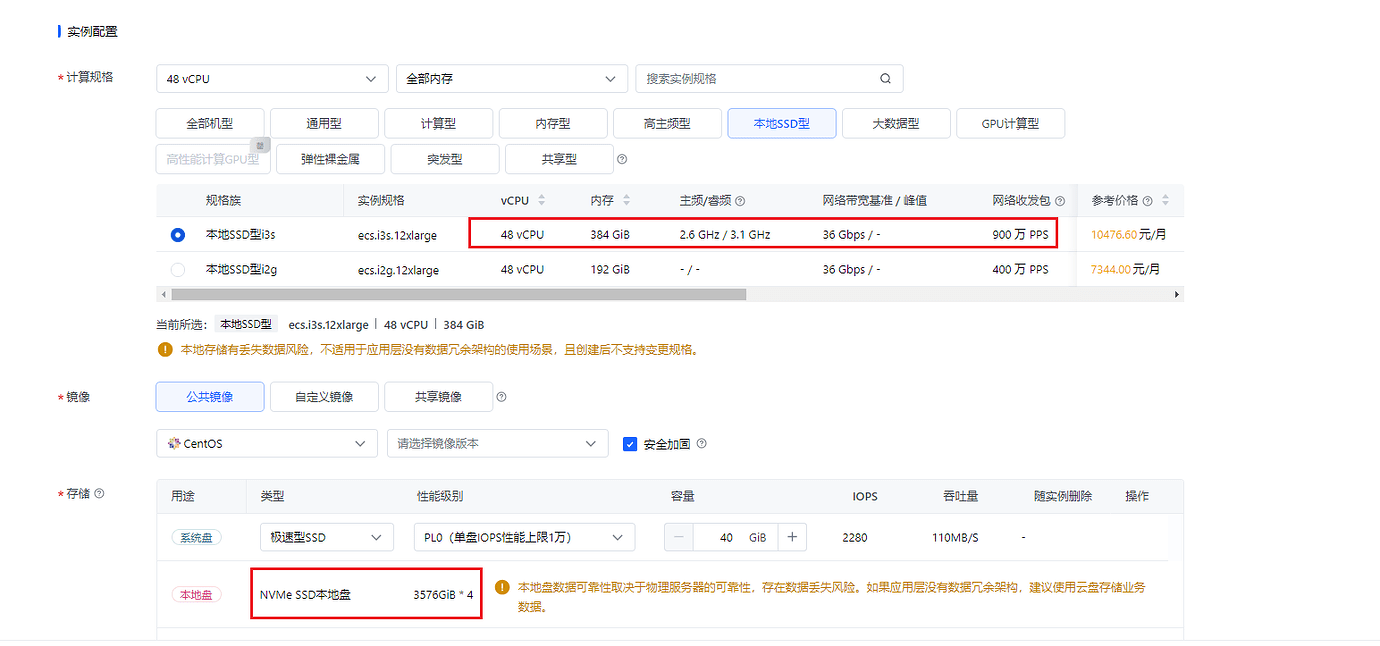The width and height of the screenshot is (1380, 646).
Task: Click the system disk capacity value field
Action: tap(735, 537)
